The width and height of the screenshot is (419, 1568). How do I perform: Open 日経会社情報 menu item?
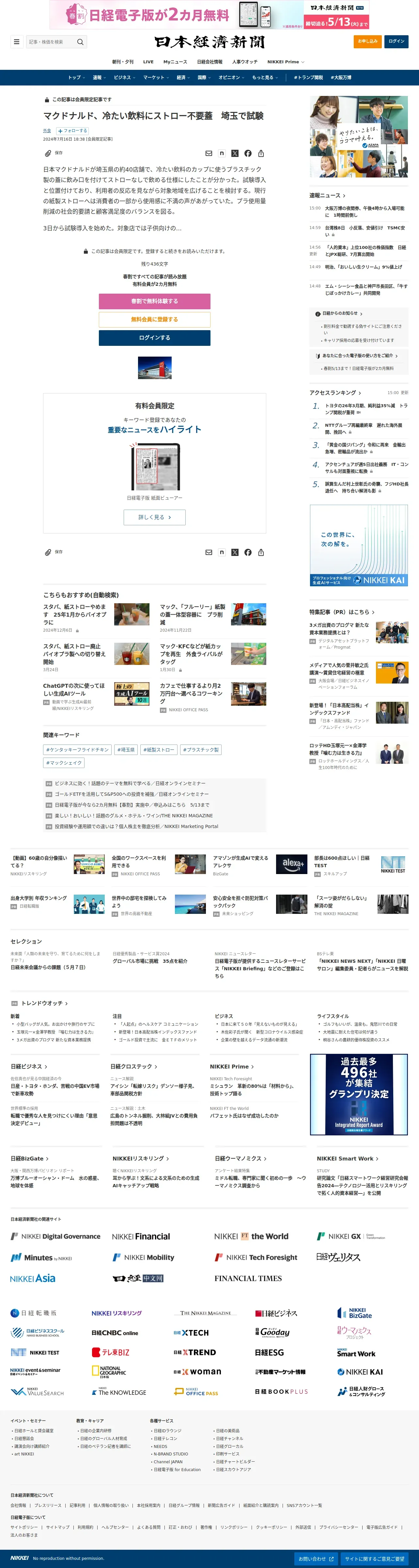209,61
